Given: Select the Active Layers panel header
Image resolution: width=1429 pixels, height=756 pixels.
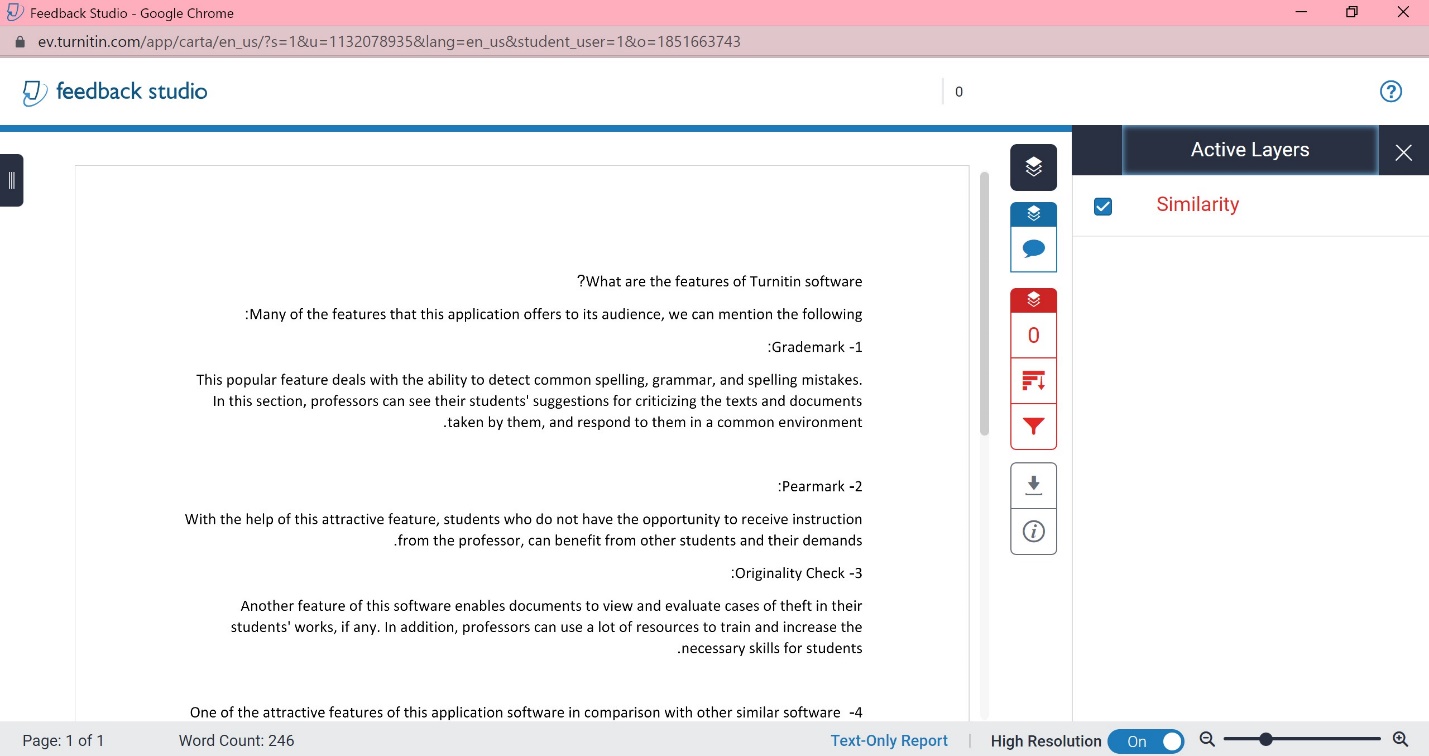Looking at the screenshot, I should click(x=1250, y=150).
